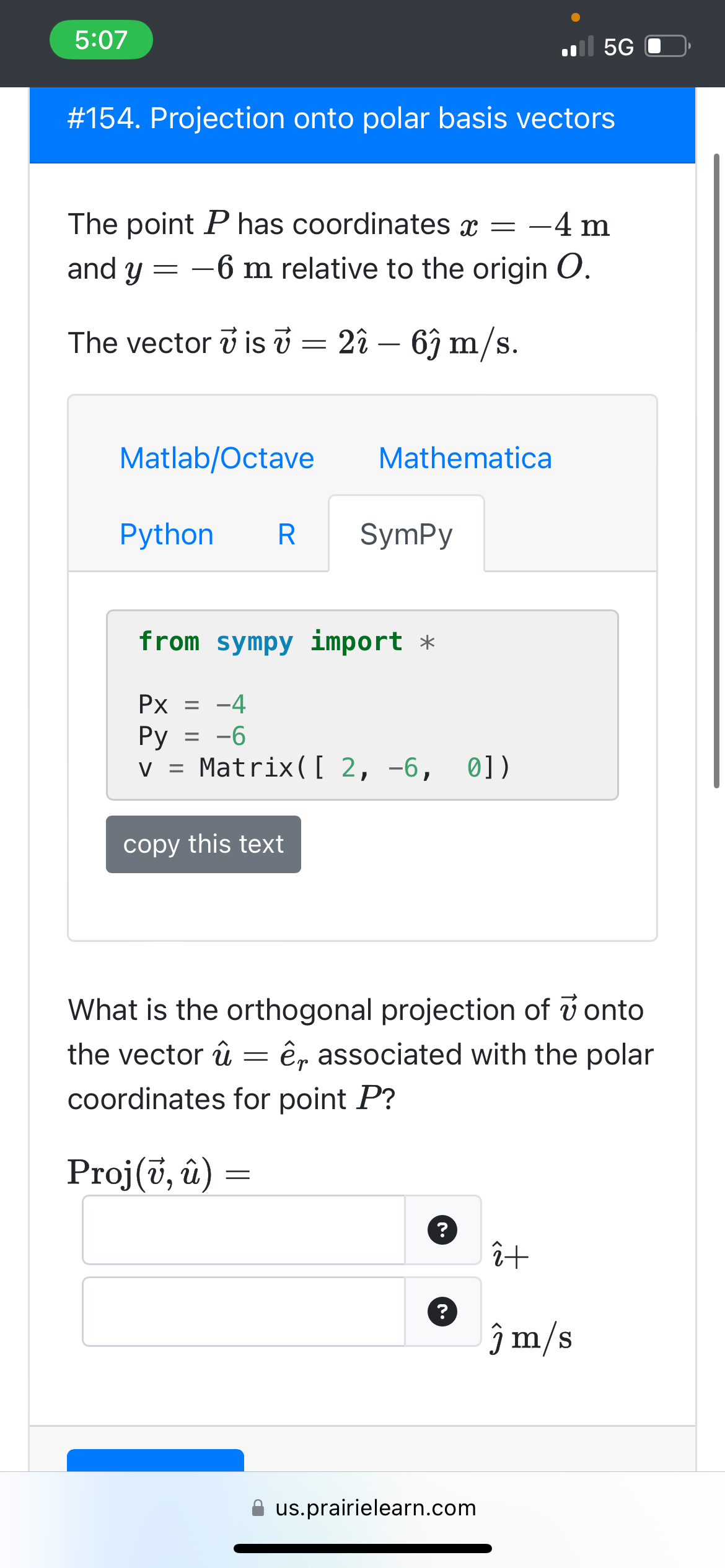Keep the SymPy tab selected
This screenshot has width=725, height=1568.
pos(406,534)
